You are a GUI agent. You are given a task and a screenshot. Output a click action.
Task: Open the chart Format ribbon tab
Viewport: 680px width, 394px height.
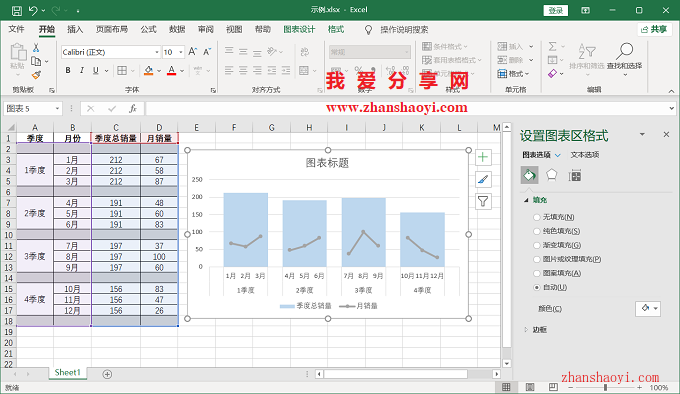[x=336, y=29]
